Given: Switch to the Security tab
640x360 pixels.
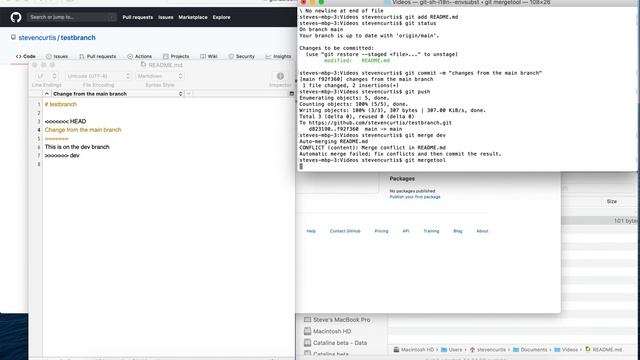Looking at the screenshot, I should [x=241, y=56].
